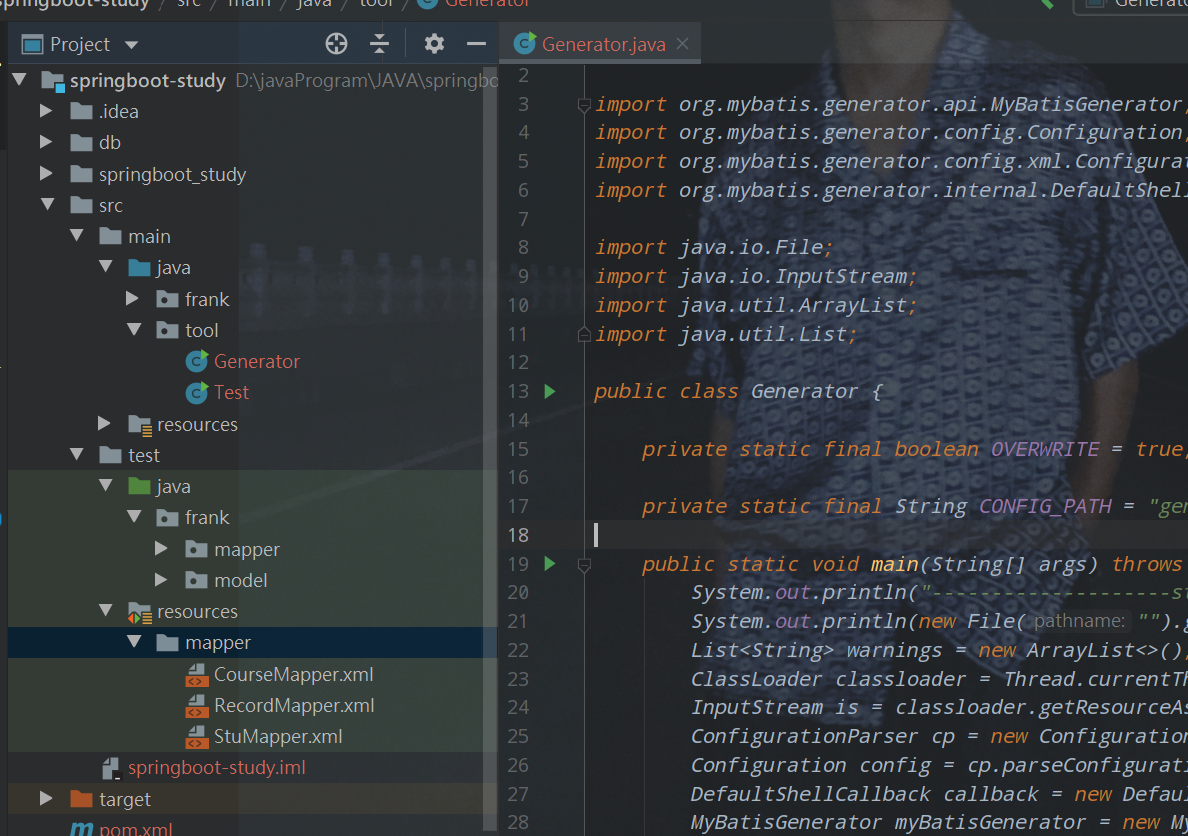Image resolution: width=1188 pixels, height=836 pixels.
Task: Click the model package icon
Action: click(196, 580)
